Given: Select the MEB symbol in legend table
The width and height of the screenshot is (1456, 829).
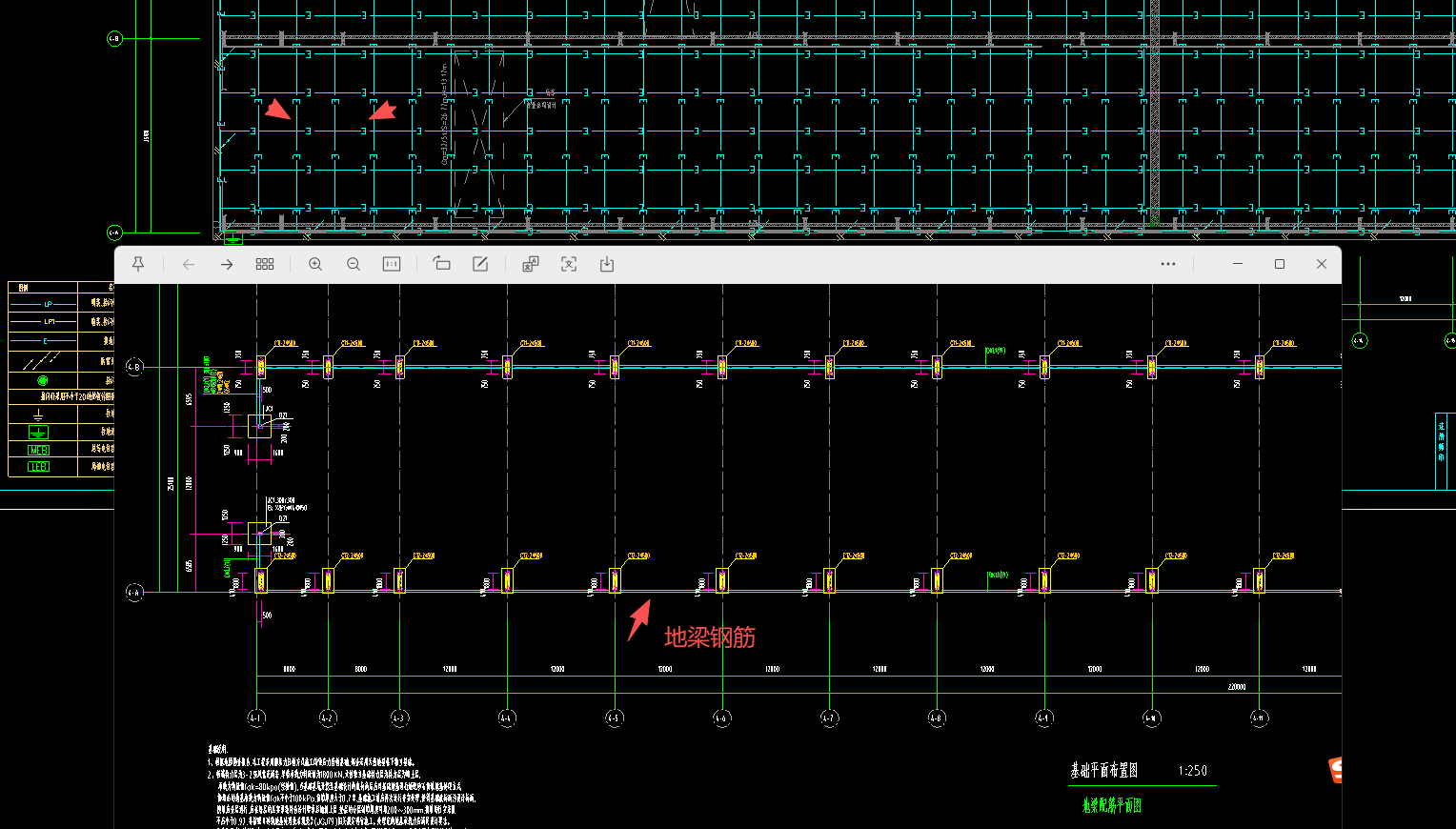Looking at the screenshot, I should point(38,450).
